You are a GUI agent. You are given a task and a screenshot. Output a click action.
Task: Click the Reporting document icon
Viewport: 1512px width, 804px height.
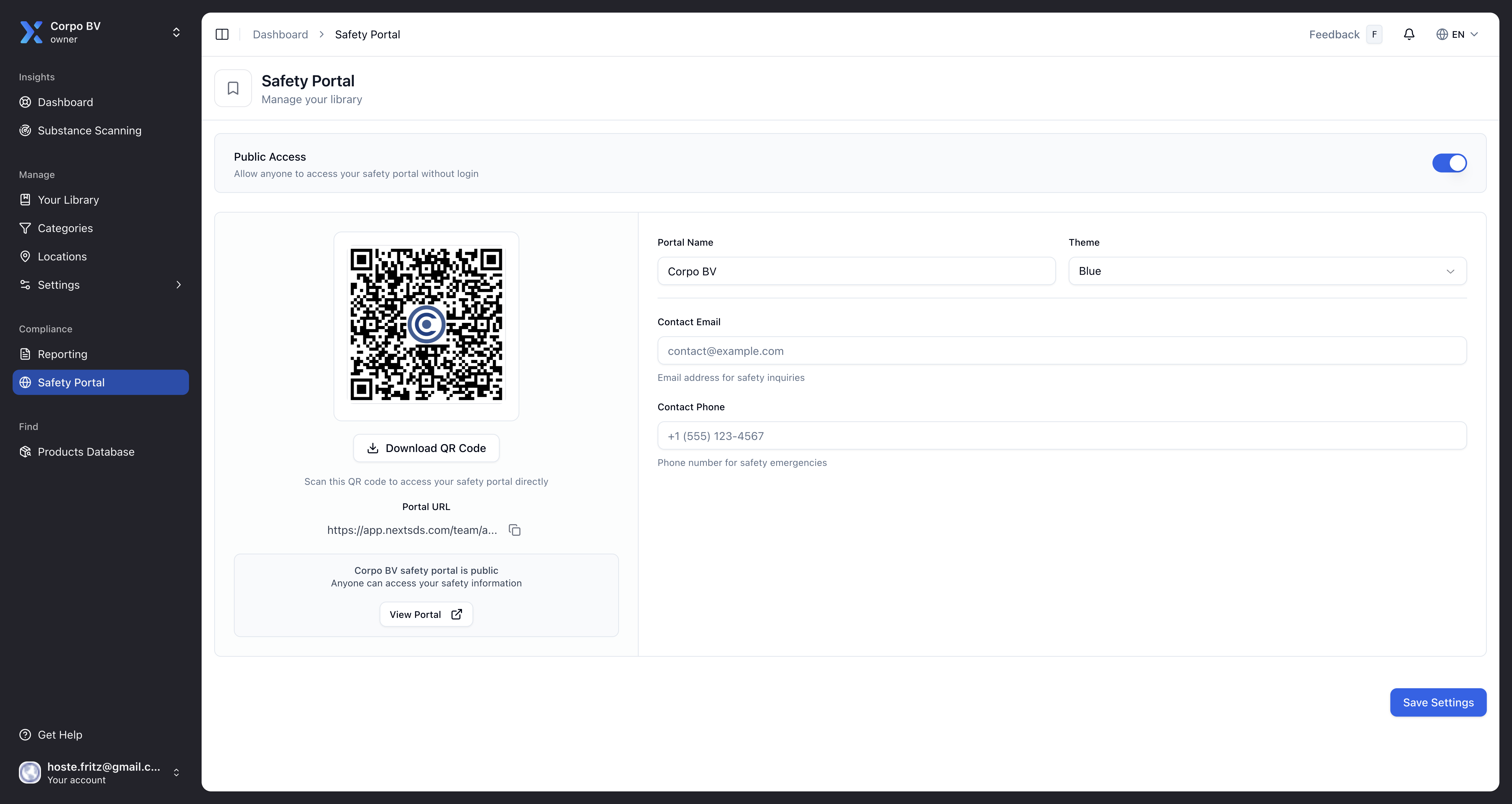(x=25, y=354)
